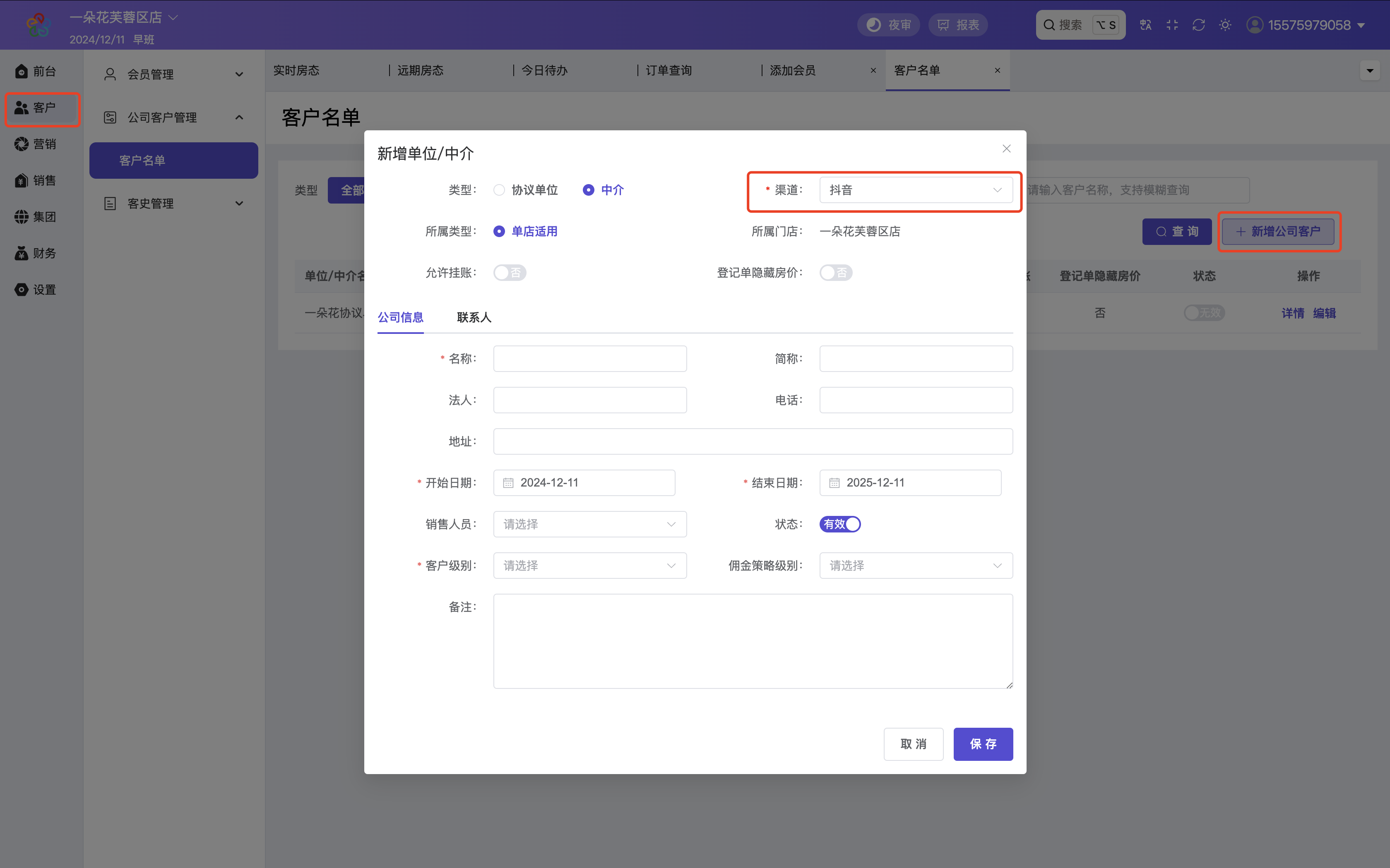Switch to the 今日待办 tab

click(544, 71)
